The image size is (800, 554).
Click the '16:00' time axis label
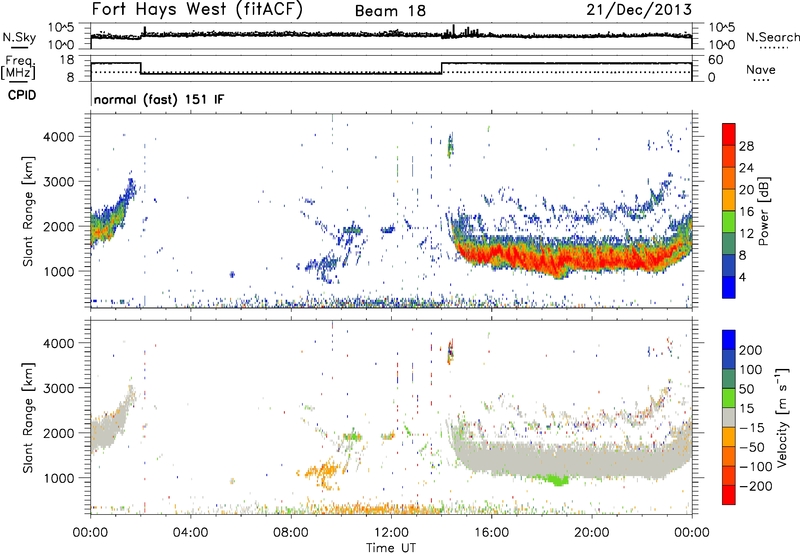[x=491, y=533]
